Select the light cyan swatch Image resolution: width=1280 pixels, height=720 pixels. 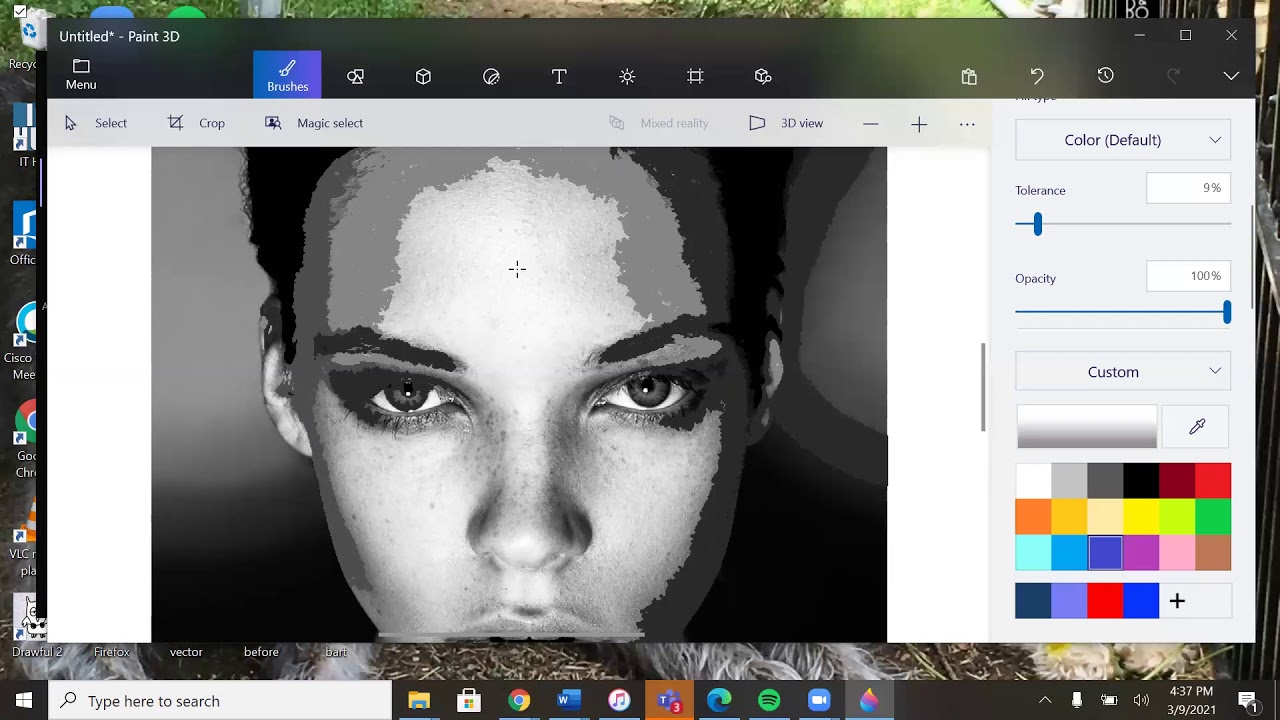pos(1033,553)
